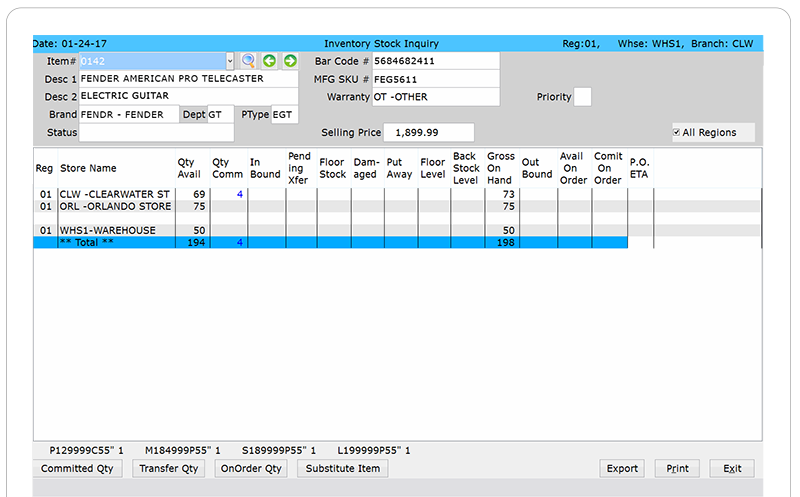Click the Dept field GT

(x=220, y=114)
